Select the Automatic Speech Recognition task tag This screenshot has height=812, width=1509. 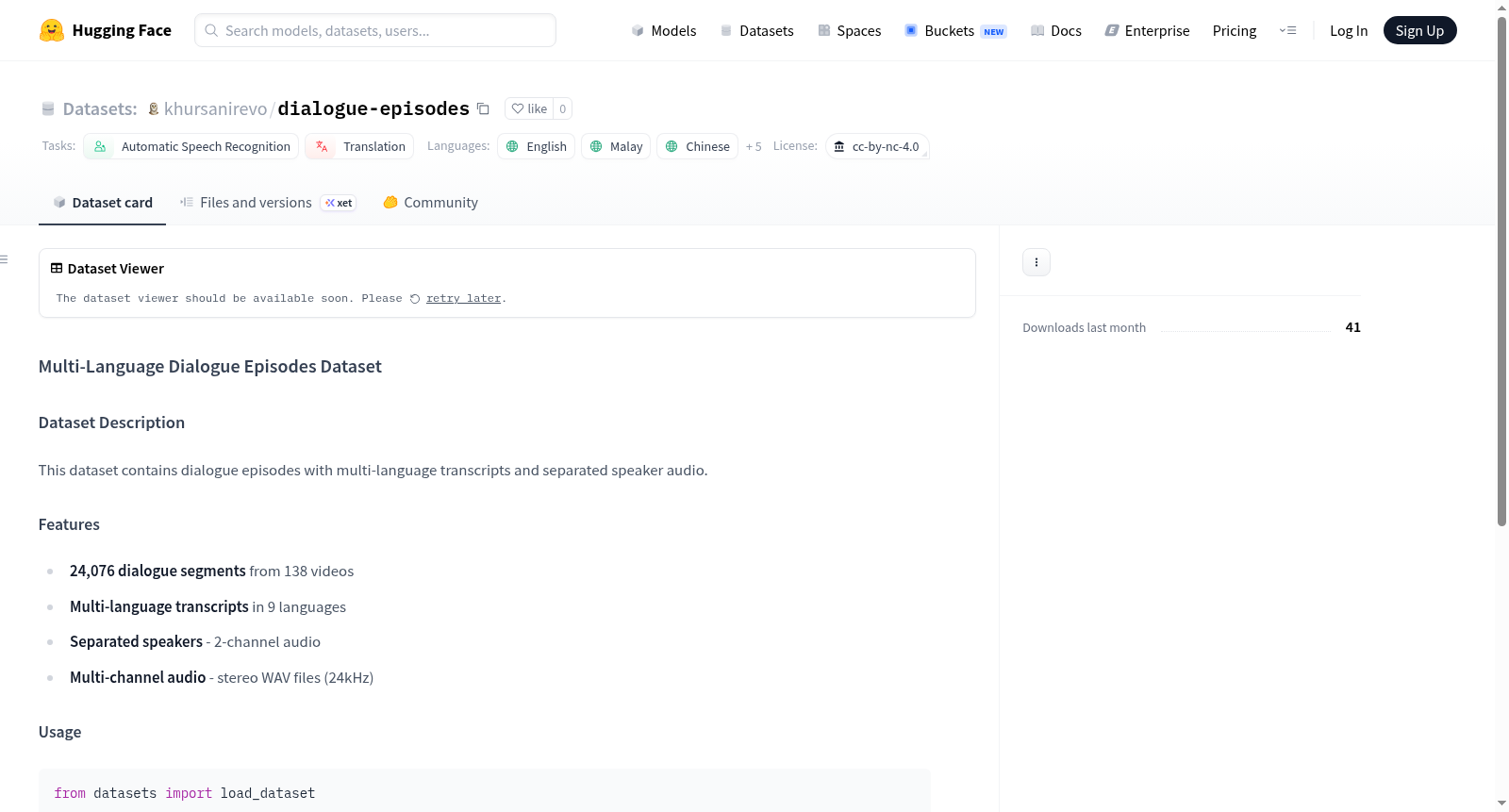(191, 146)
